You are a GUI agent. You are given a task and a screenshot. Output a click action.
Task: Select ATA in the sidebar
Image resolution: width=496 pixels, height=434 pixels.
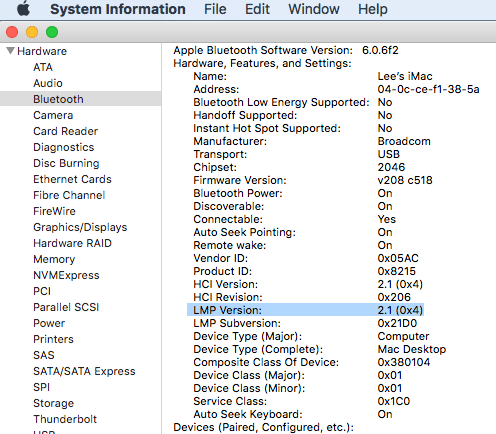(43, 67)
